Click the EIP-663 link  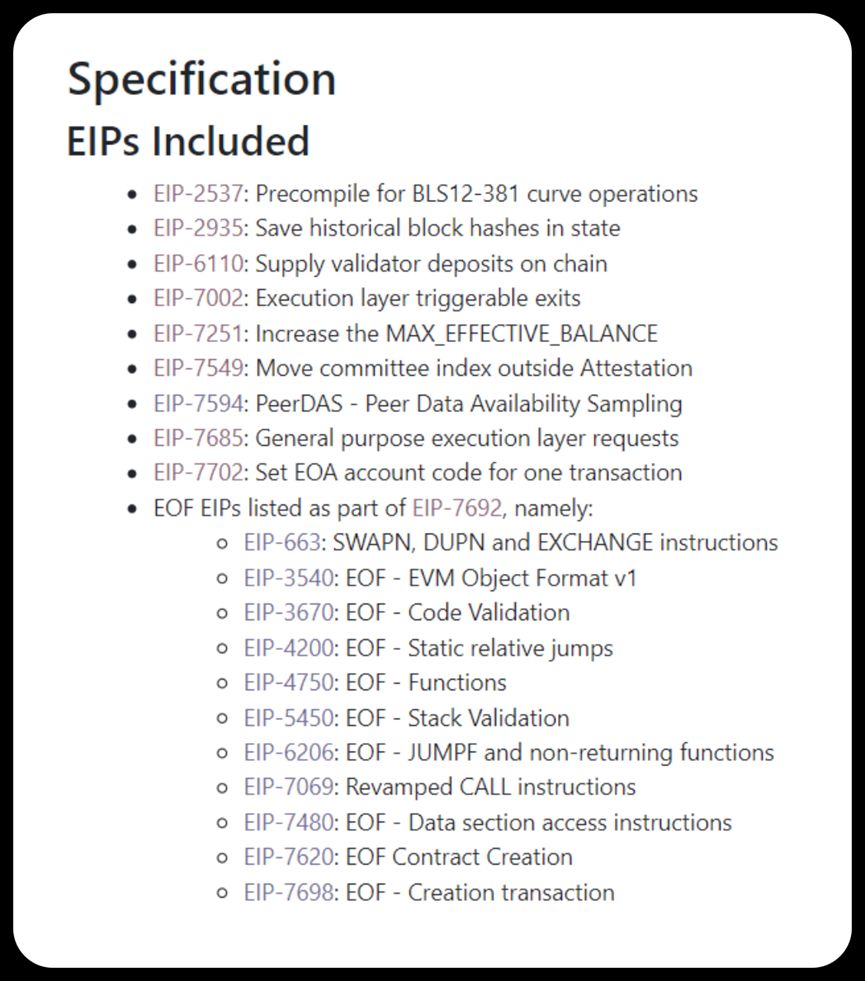click(283, 543)
